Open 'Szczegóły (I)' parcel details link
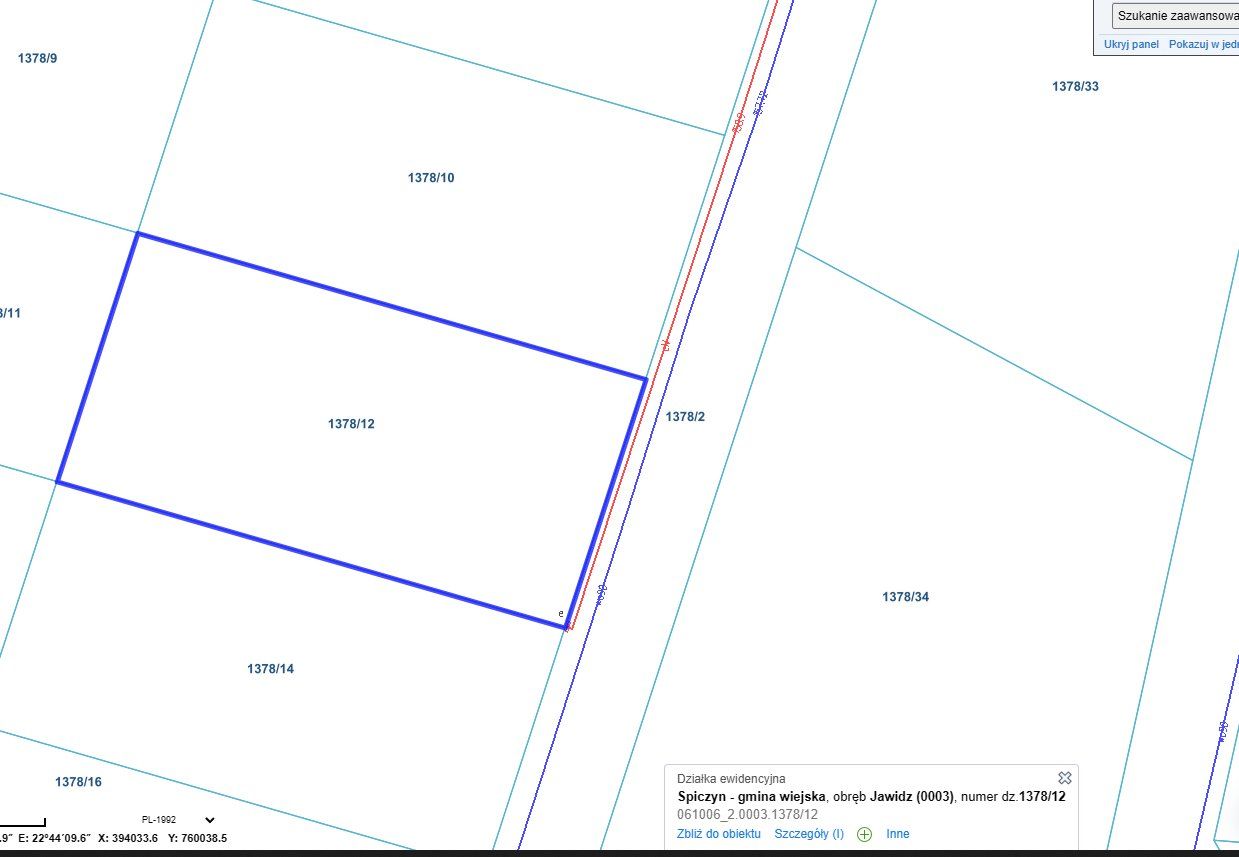The height and width of the screenshot is (857, 1239). (809, 834)
